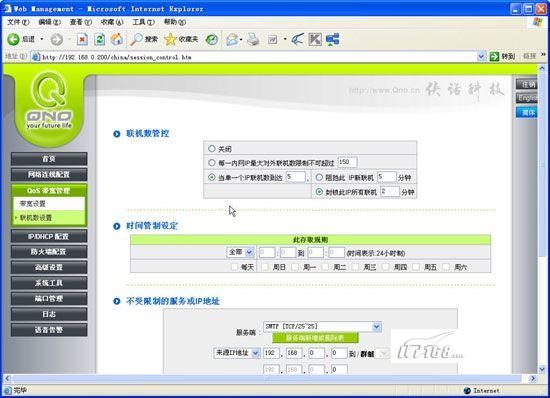This screenshot has width=550, height=398.
Task: Click the Edit document icon
Action: pos(273,40)
